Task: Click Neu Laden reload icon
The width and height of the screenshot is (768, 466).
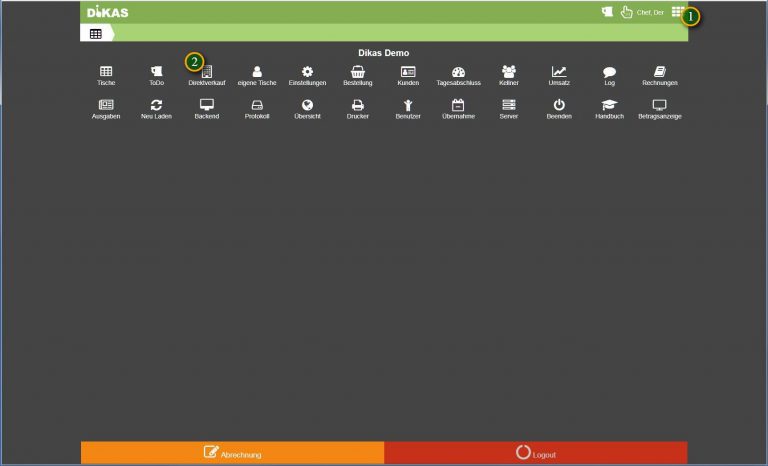Action: tap(156, 105)
